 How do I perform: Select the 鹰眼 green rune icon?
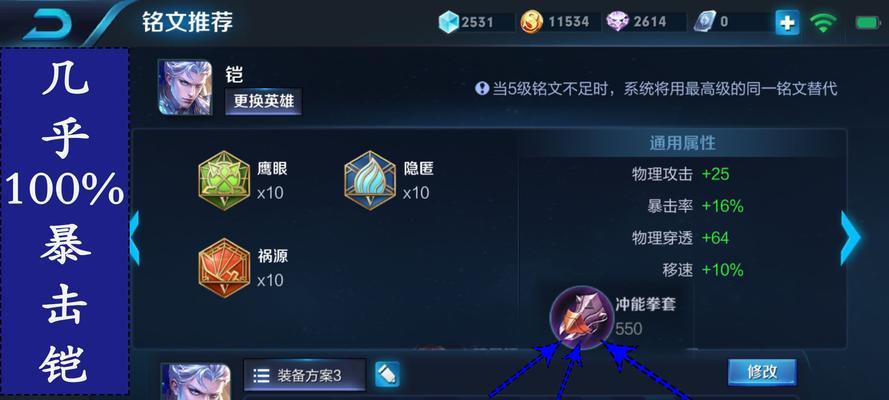(x=224, y=181)
